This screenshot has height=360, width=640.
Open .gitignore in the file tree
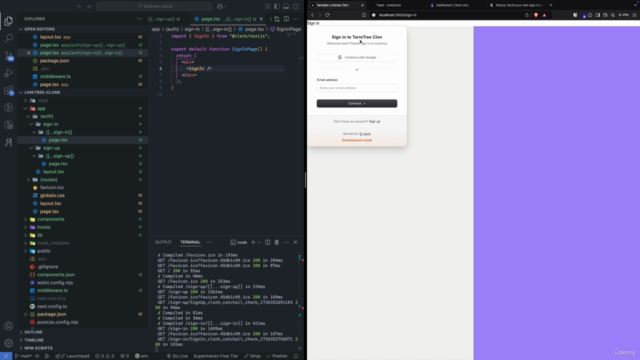pos(48,267)
